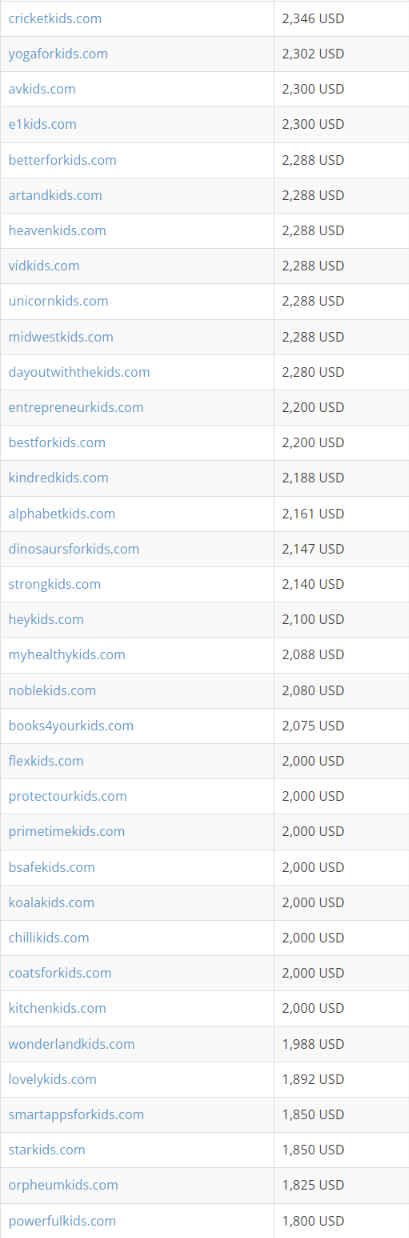Open avkids.com domain listing

click(42, 89)
